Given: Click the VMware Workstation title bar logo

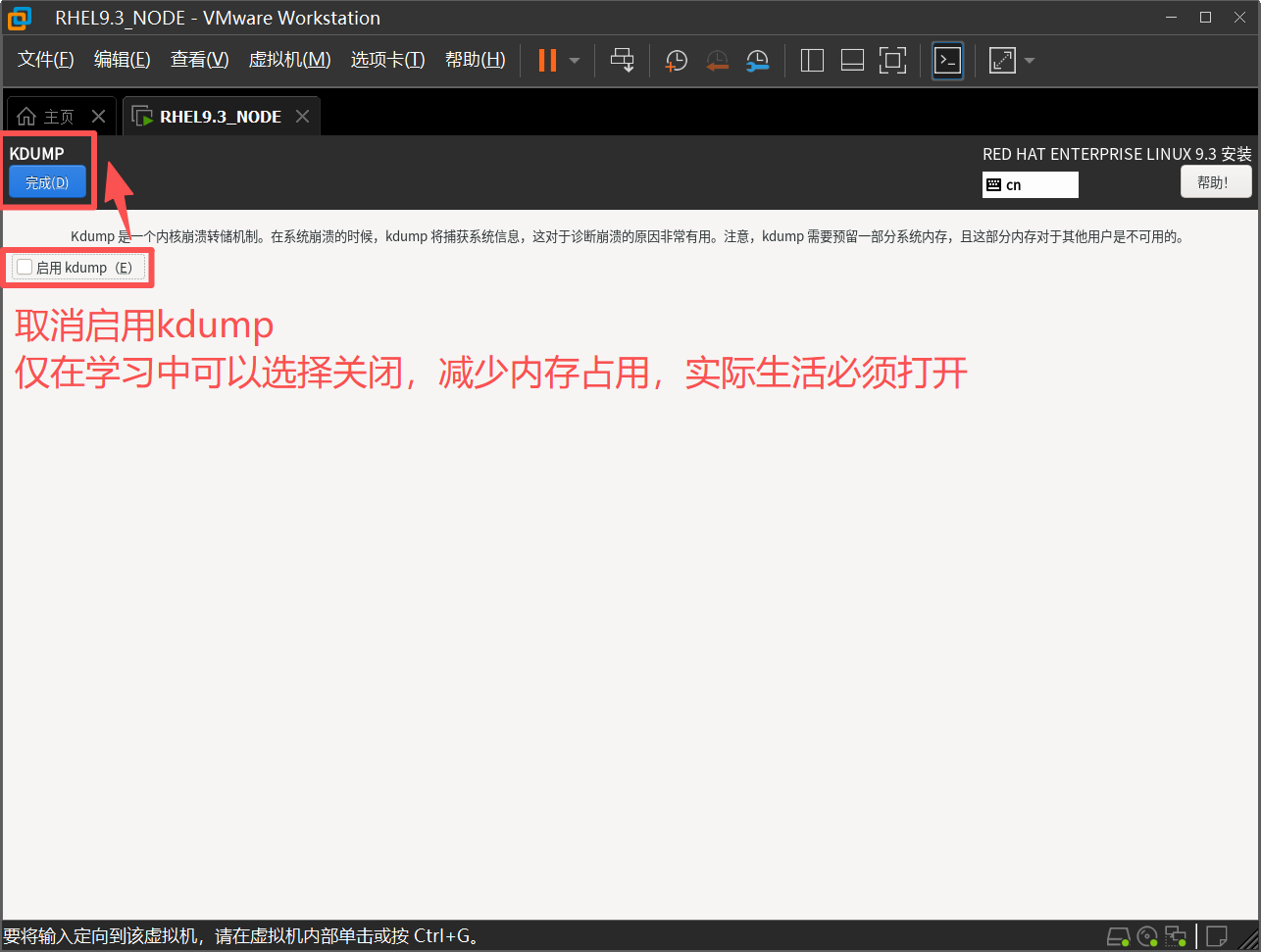Looking at the screenshot, I should (x=20, y=18).
